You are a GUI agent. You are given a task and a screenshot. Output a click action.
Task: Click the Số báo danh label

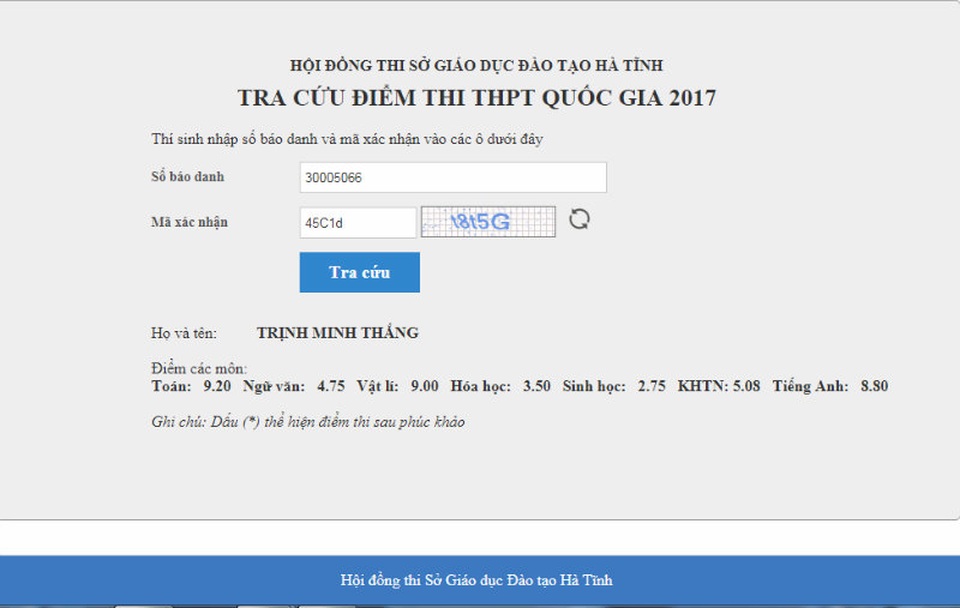188,177
